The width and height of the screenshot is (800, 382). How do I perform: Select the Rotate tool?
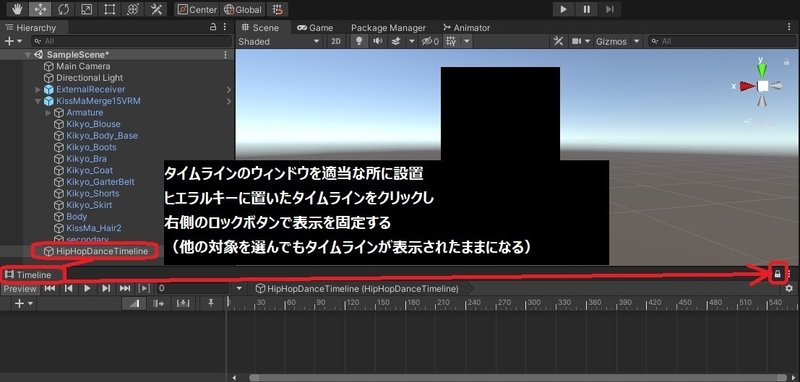(x=63, y=9)
